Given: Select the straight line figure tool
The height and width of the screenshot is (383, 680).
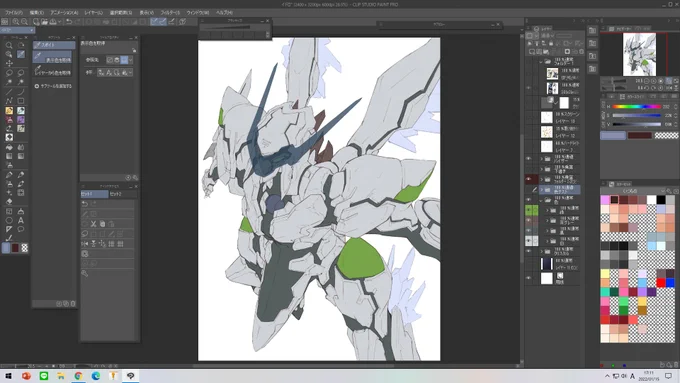Looking at the screenshot, I should pyautogui.click(x=9, y=92).
